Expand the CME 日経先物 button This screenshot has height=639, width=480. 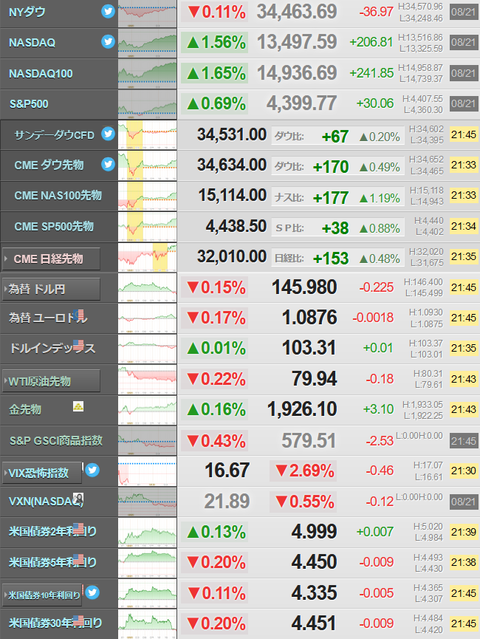[x=51, y=259]
